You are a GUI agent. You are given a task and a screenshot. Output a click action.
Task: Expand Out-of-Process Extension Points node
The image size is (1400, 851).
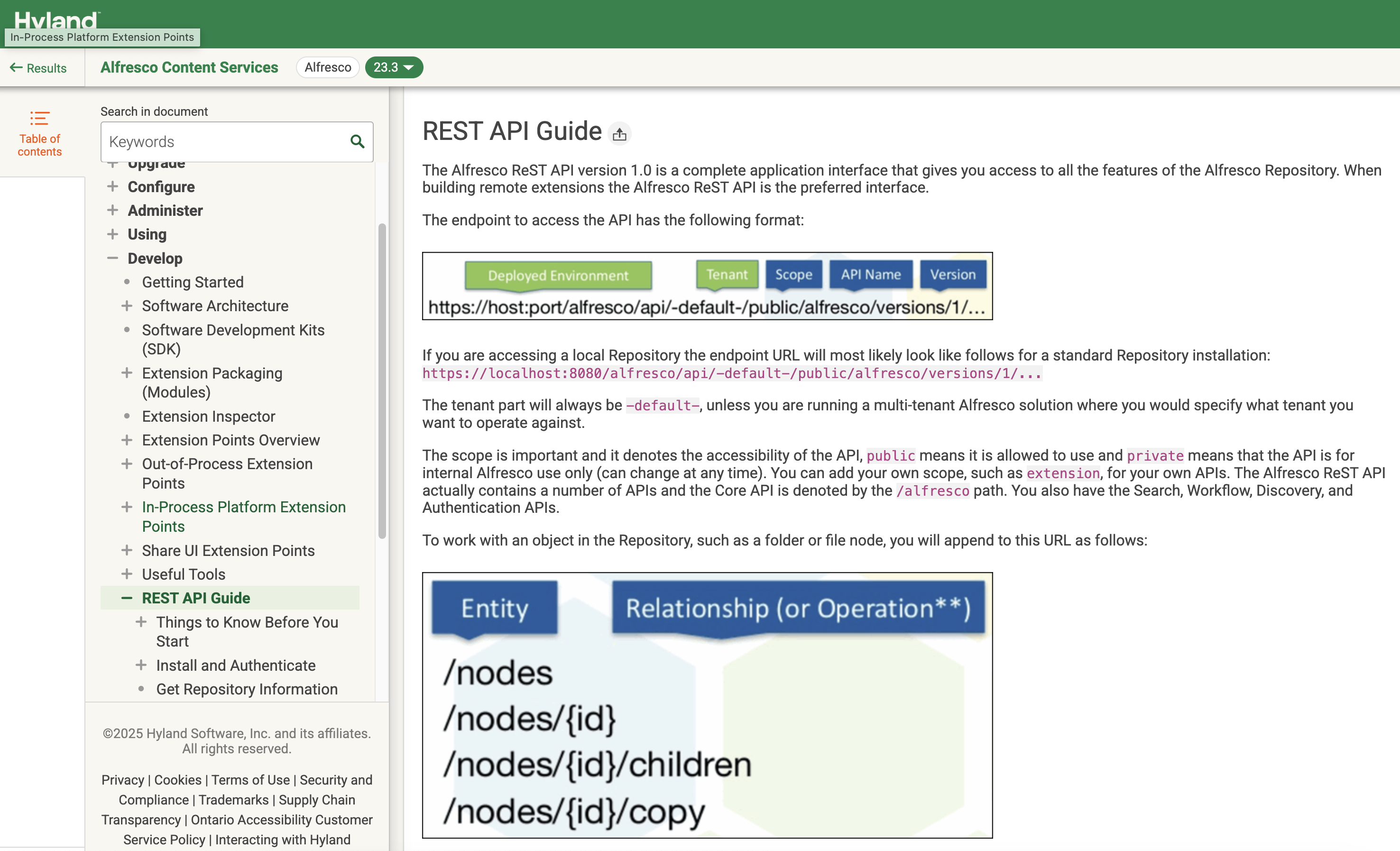127,464
